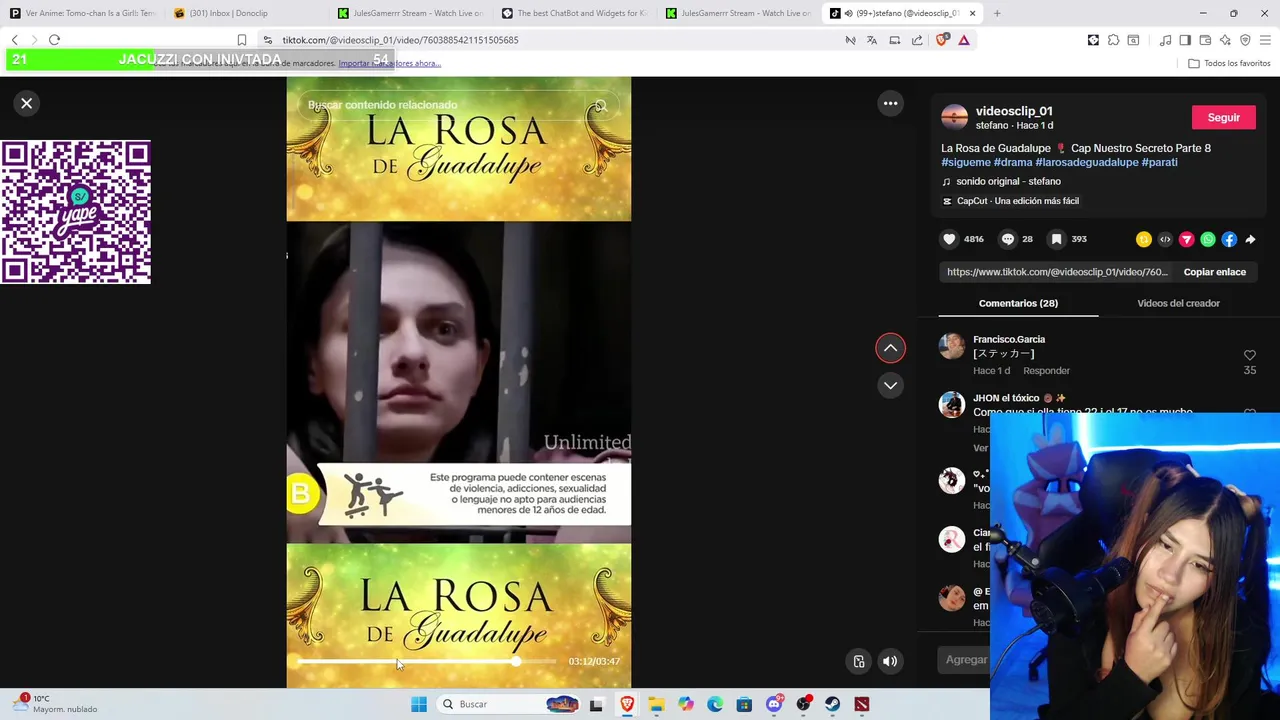Repost the video using yellow repost icon
Image resolution: width=1280 pixels, height=720 pixels.
1144,239
